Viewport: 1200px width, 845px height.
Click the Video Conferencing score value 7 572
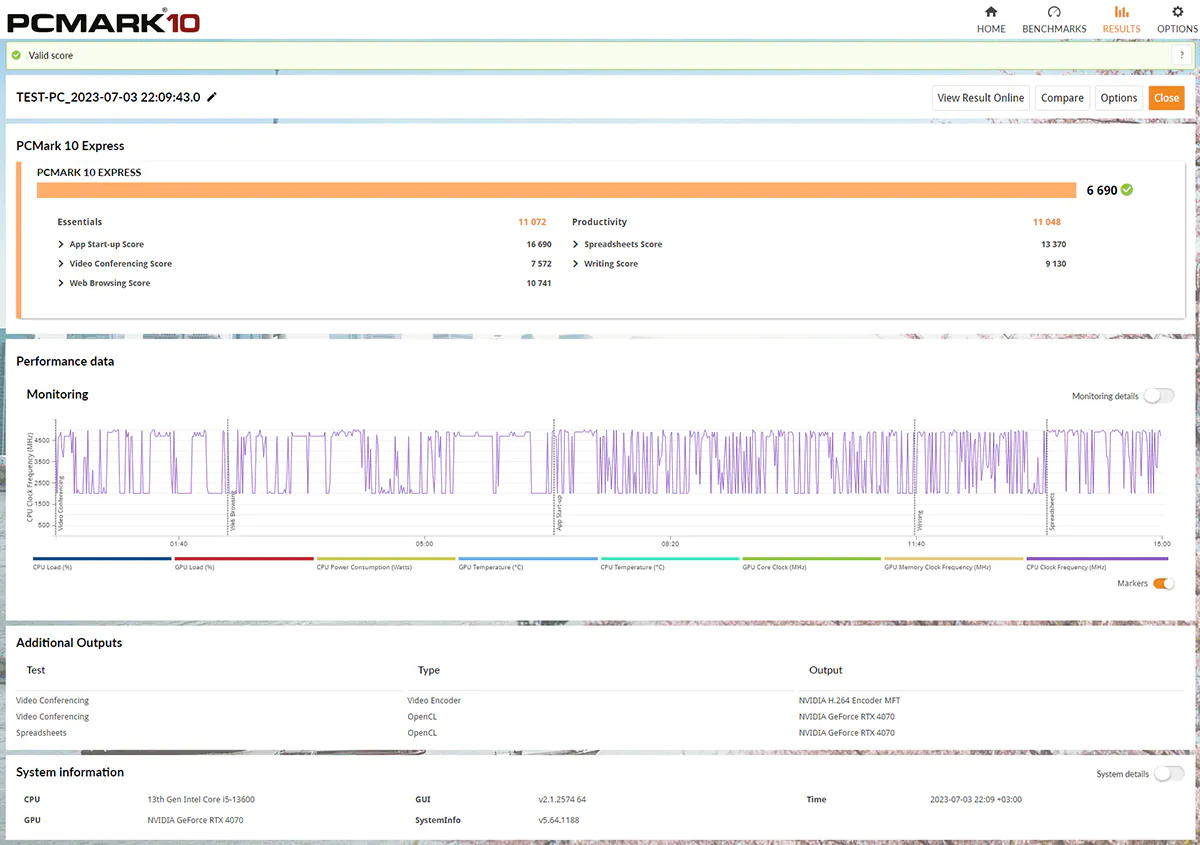point(541,264)
